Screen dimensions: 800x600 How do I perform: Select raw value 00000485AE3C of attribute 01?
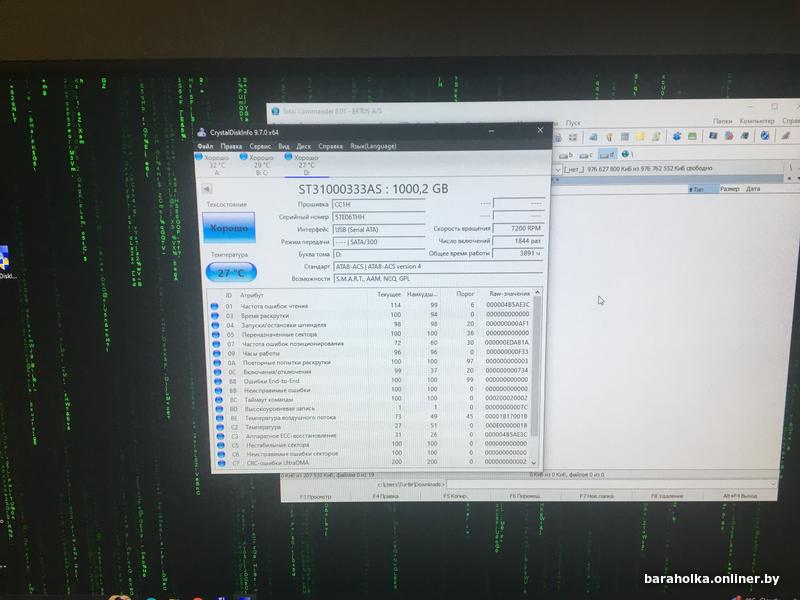pos(508,305)
